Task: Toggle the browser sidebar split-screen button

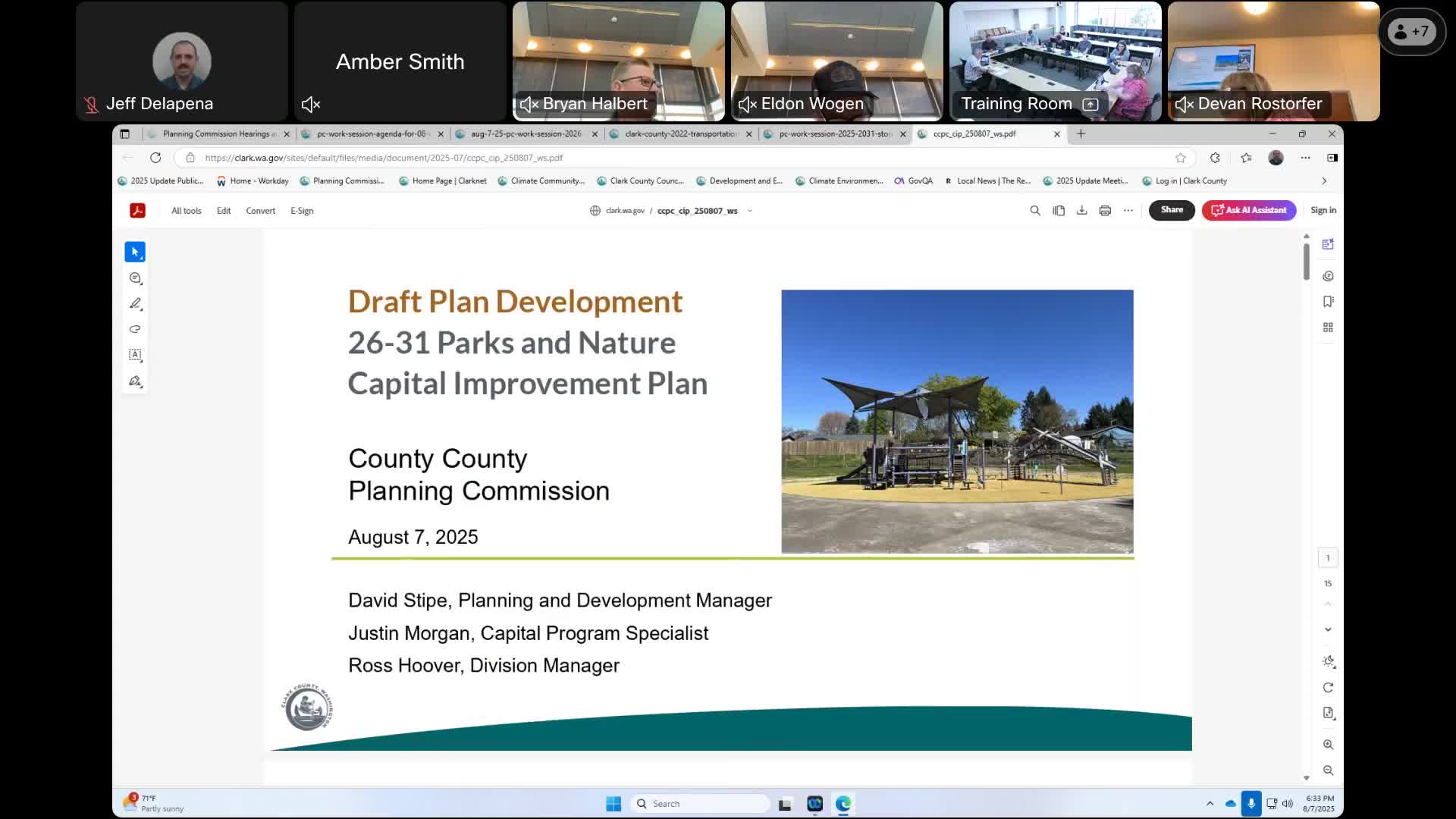Action: point(1332,158)
